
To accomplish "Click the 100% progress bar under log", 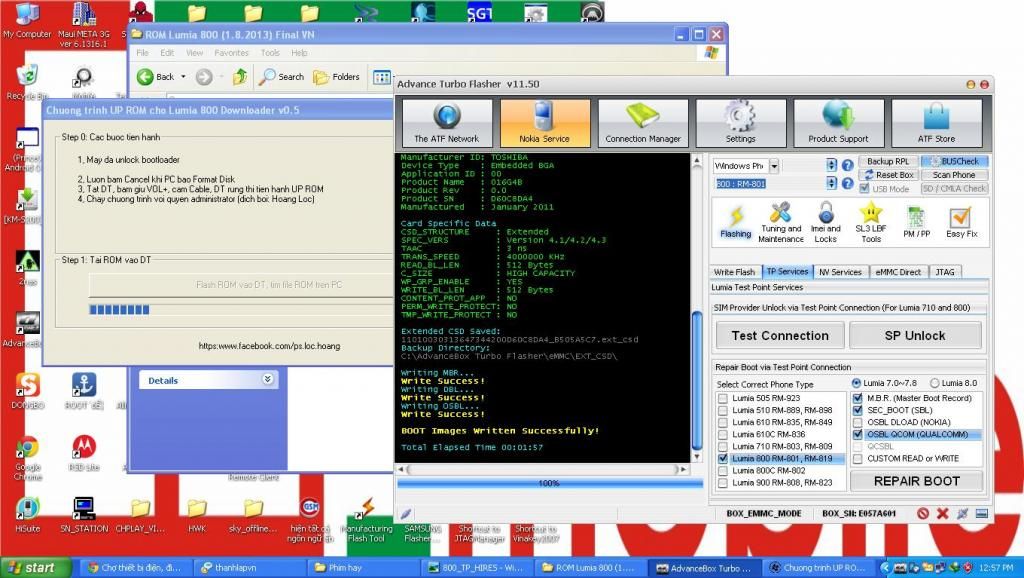I will 550,483.
